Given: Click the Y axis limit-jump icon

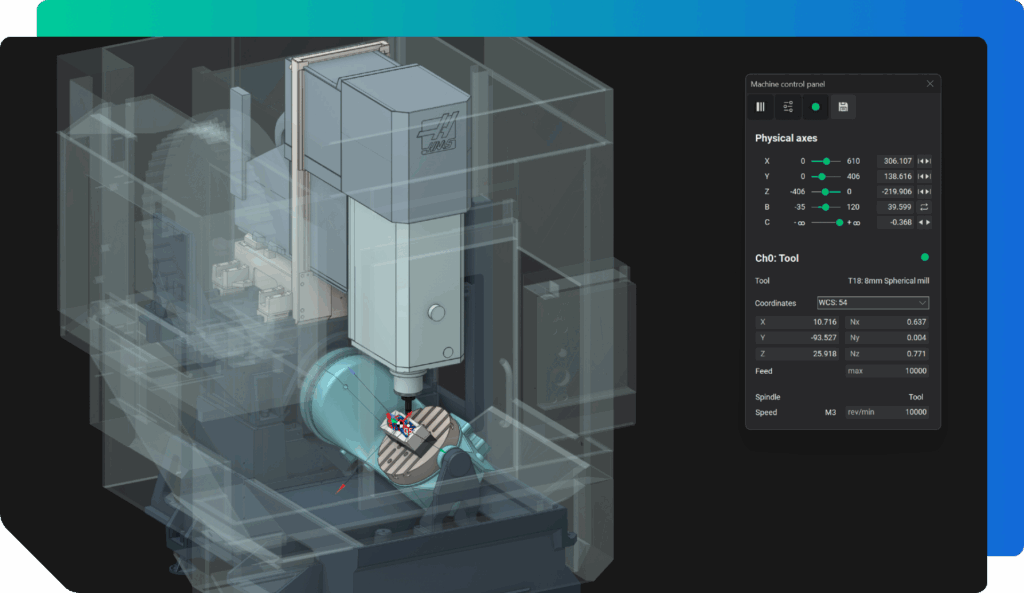Looking at the screenshot, I should tap(925, 176).
